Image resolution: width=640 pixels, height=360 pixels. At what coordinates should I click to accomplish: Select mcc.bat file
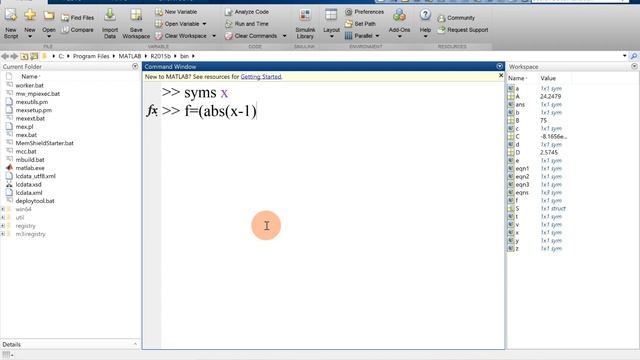26,151
